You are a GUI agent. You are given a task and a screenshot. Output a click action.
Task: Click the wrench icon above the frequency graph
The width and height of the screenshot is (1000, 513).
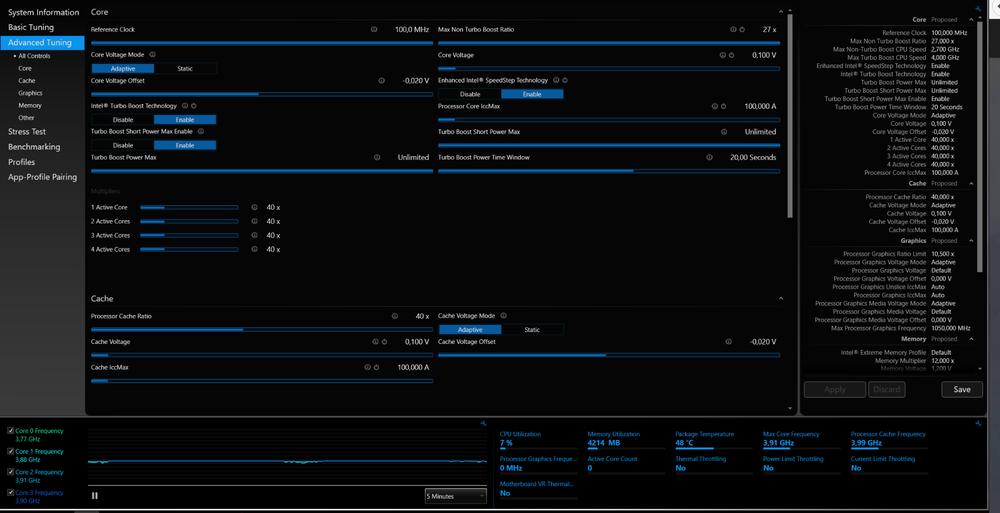coord(483,424)
